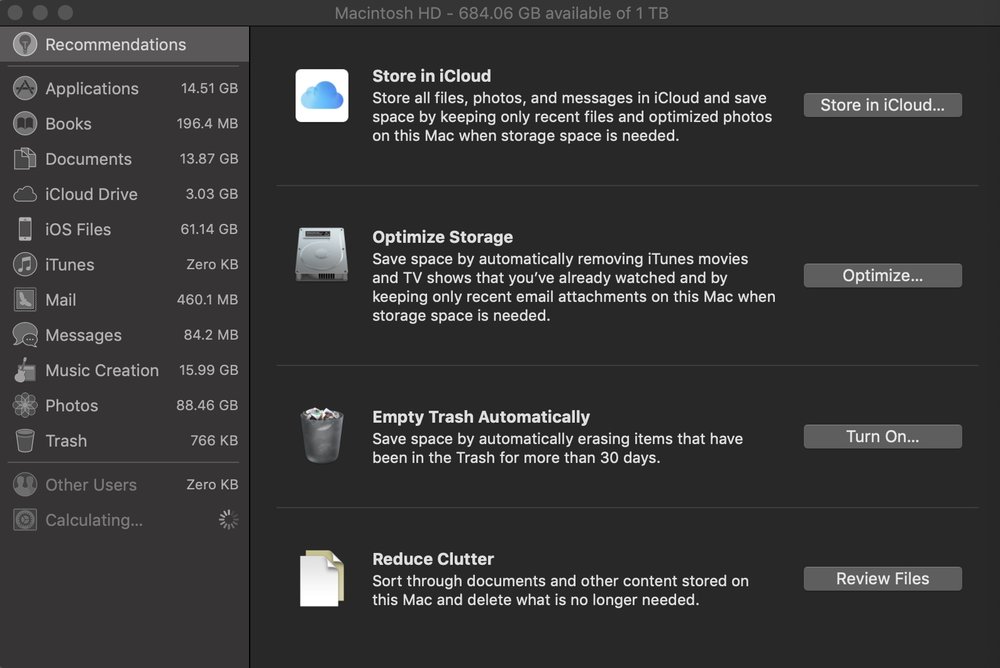Viewport: 1000px width, 668px height.
Task: Click the iOS Files phone icon
Action: 25,229
